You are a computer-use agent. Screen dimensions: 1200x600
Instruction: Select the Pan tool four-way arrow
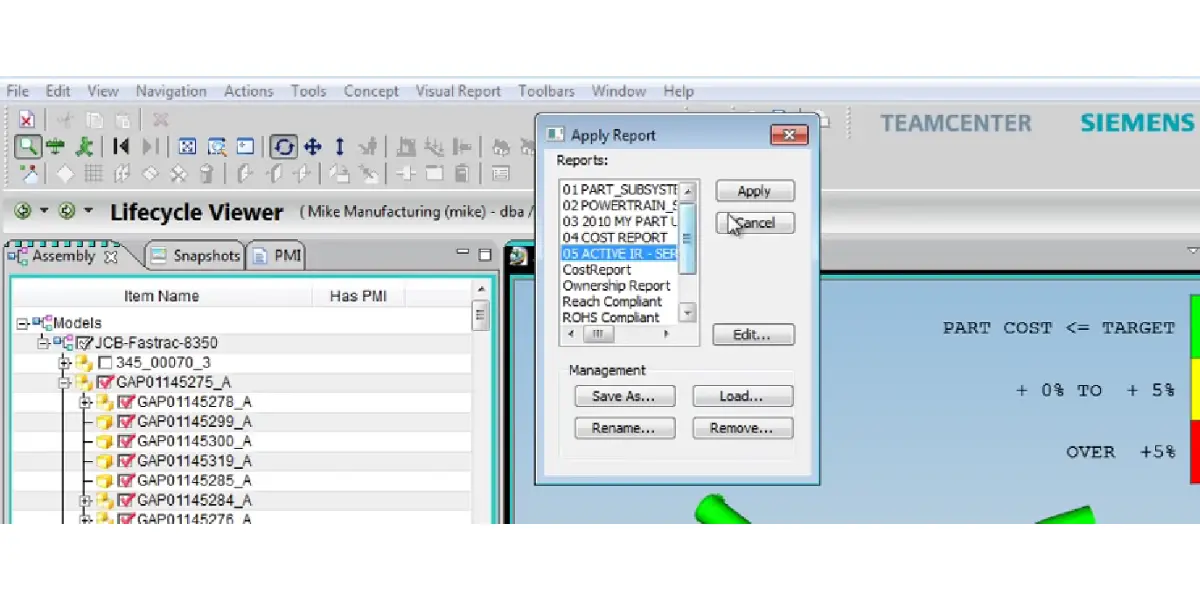[312, 146]
